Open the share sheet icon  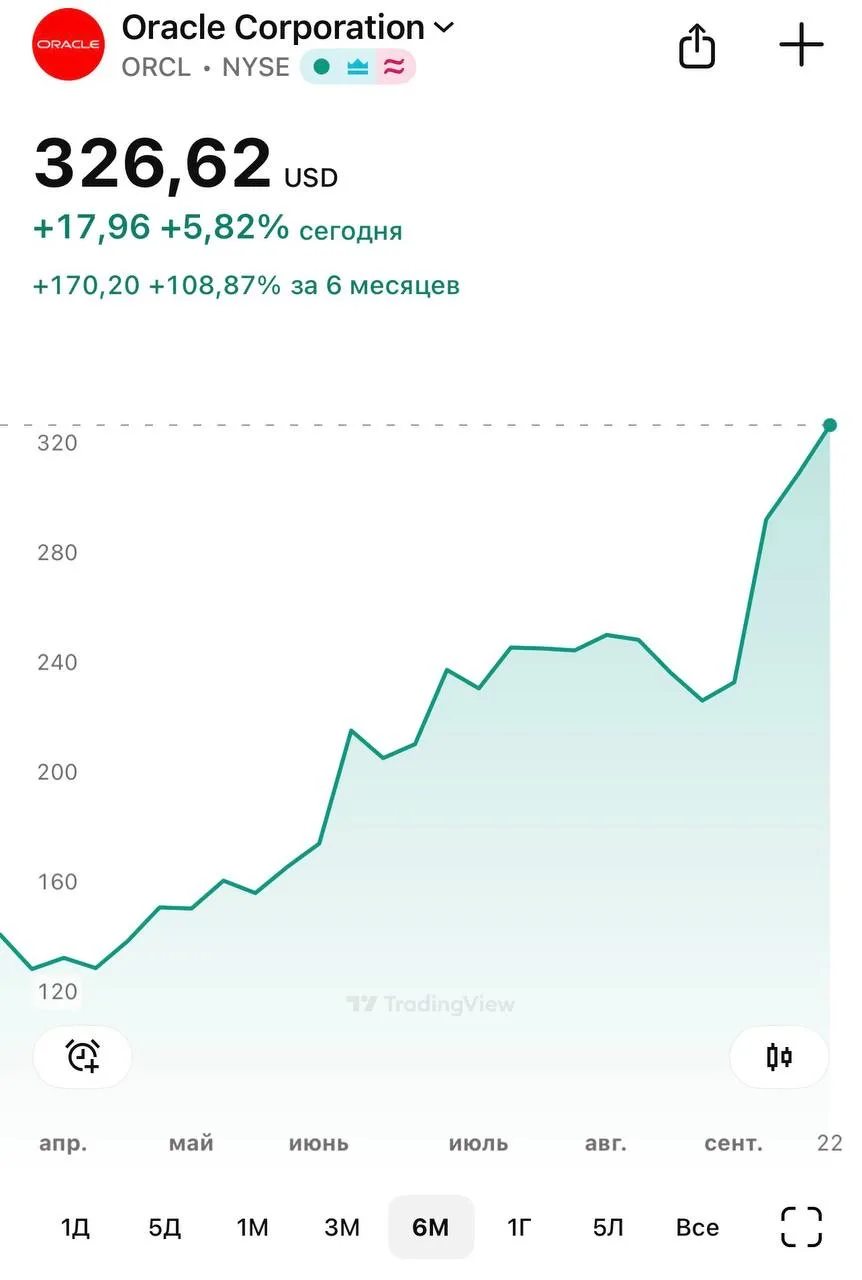point(697,45)
